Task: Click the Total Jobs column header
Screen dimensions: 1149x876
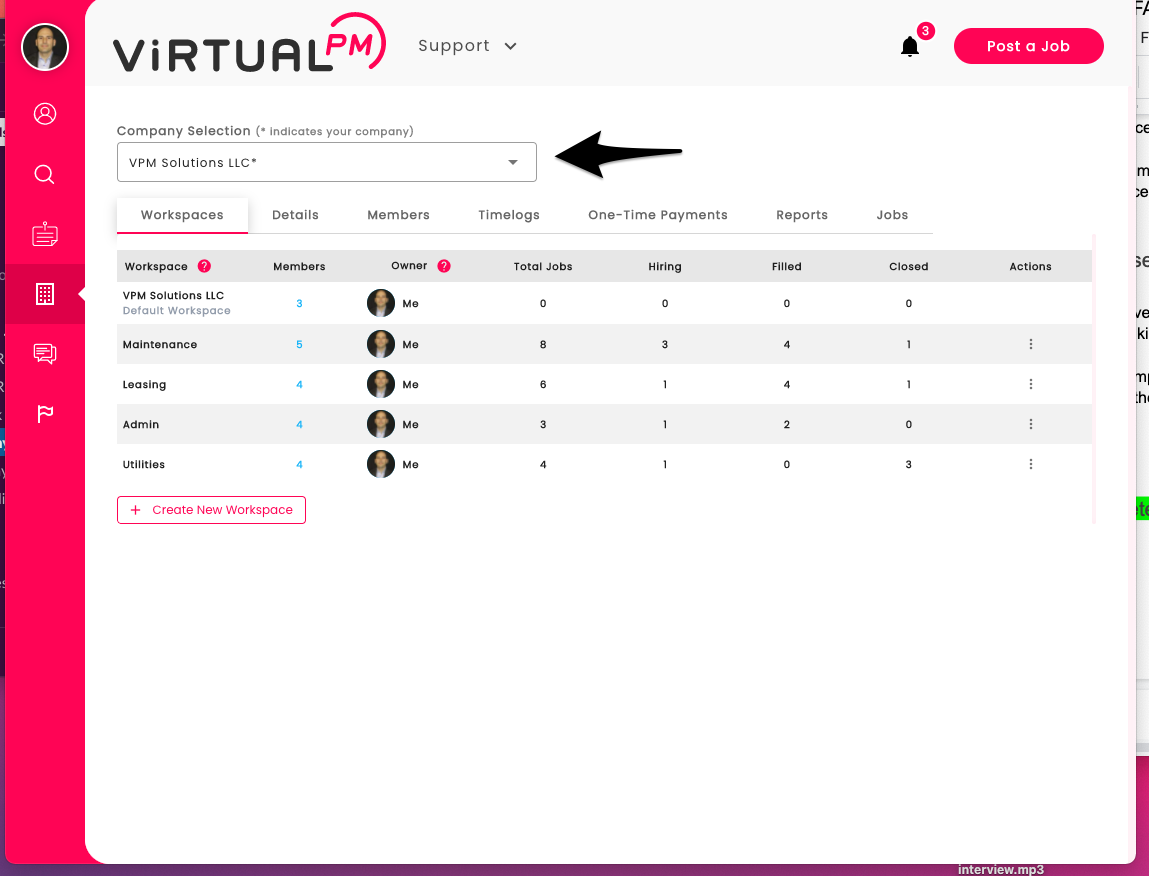Action: point(543,266)
